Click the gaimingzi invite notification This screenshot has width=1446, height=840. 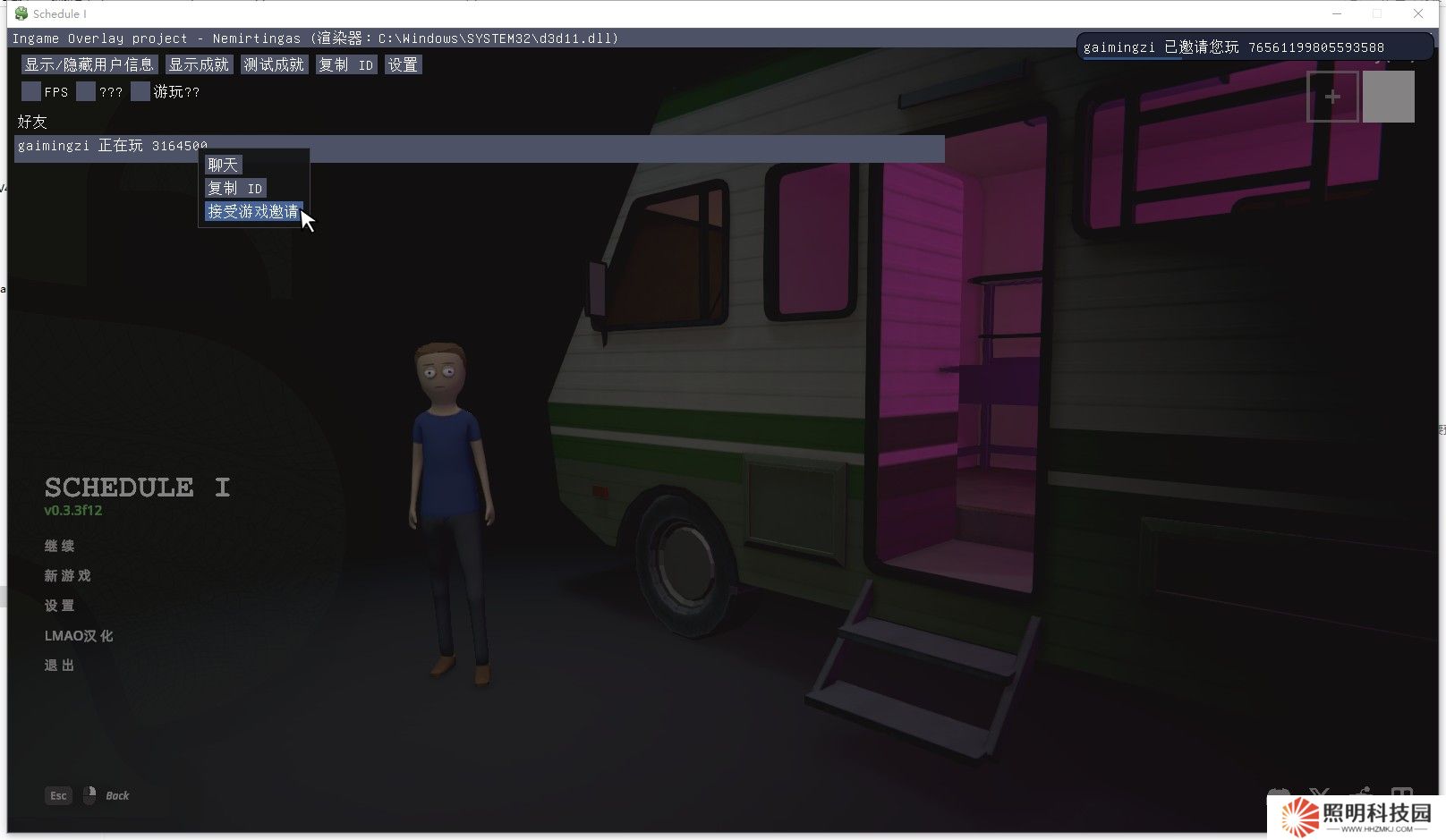click(x=1253, y=47)
